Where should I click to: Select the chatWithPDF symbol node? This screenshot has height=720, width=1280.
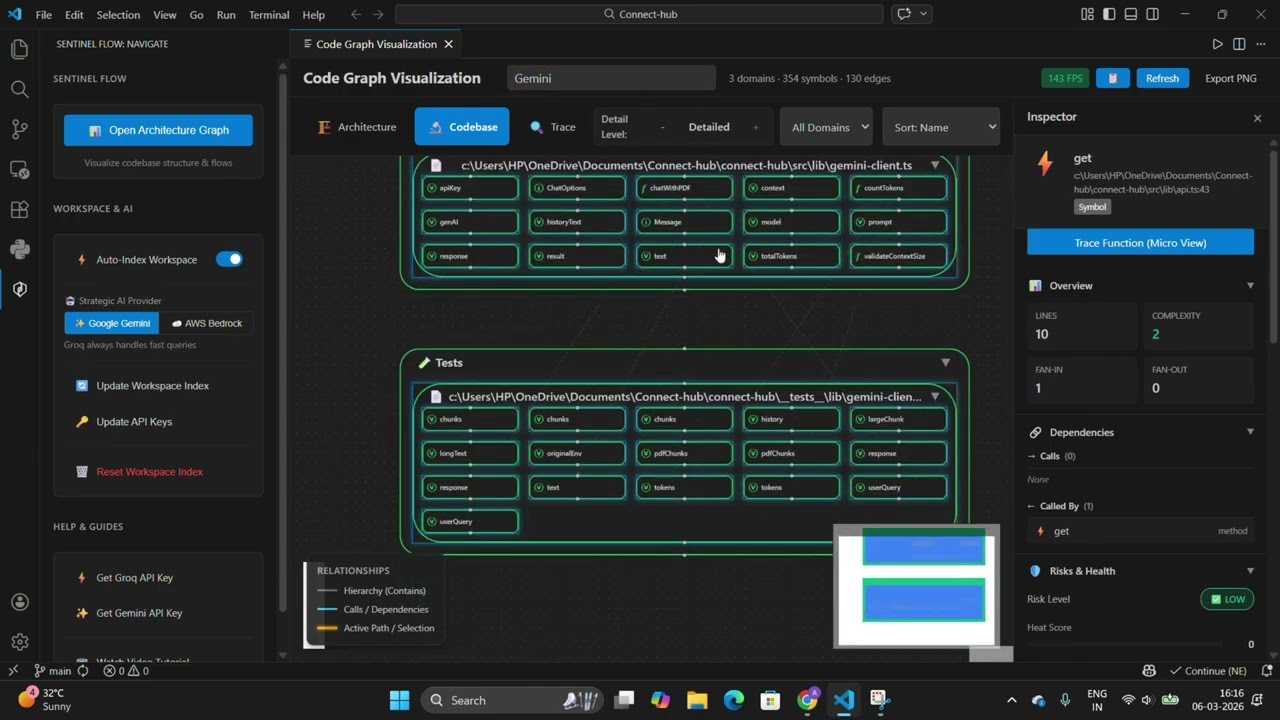684,188
